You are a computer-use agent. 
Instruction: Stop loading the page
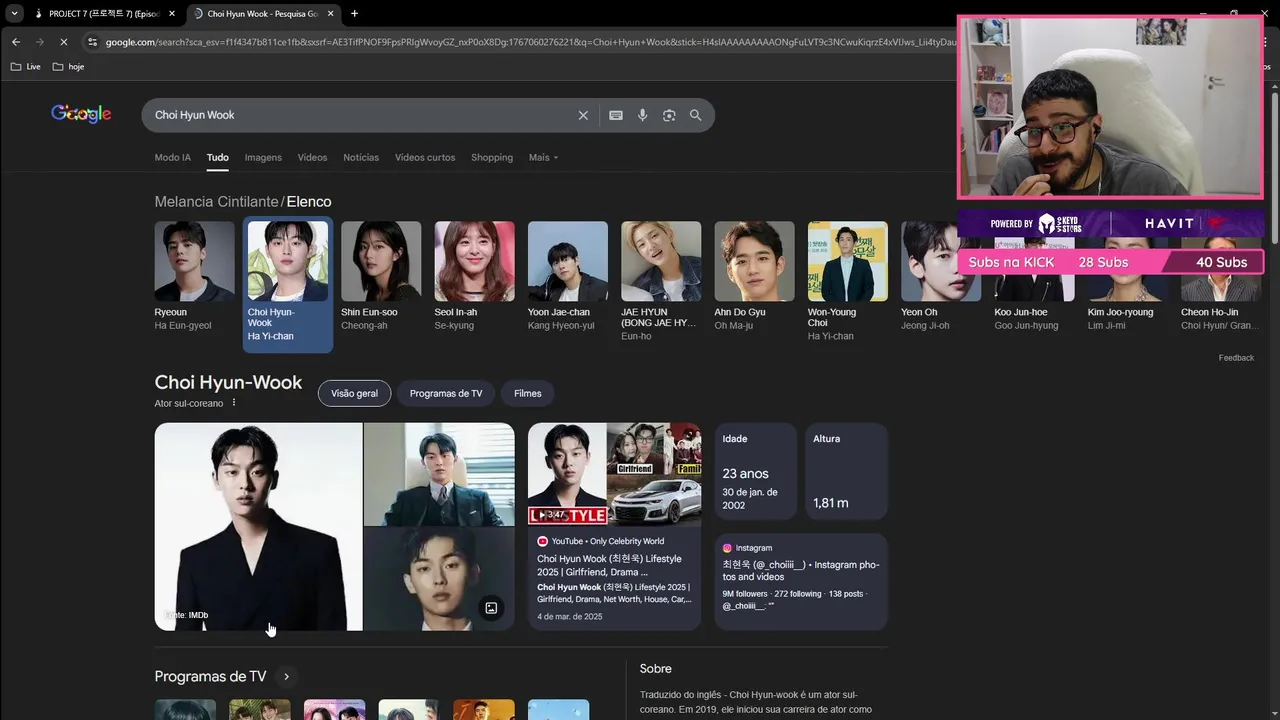[x=62, y=42]
